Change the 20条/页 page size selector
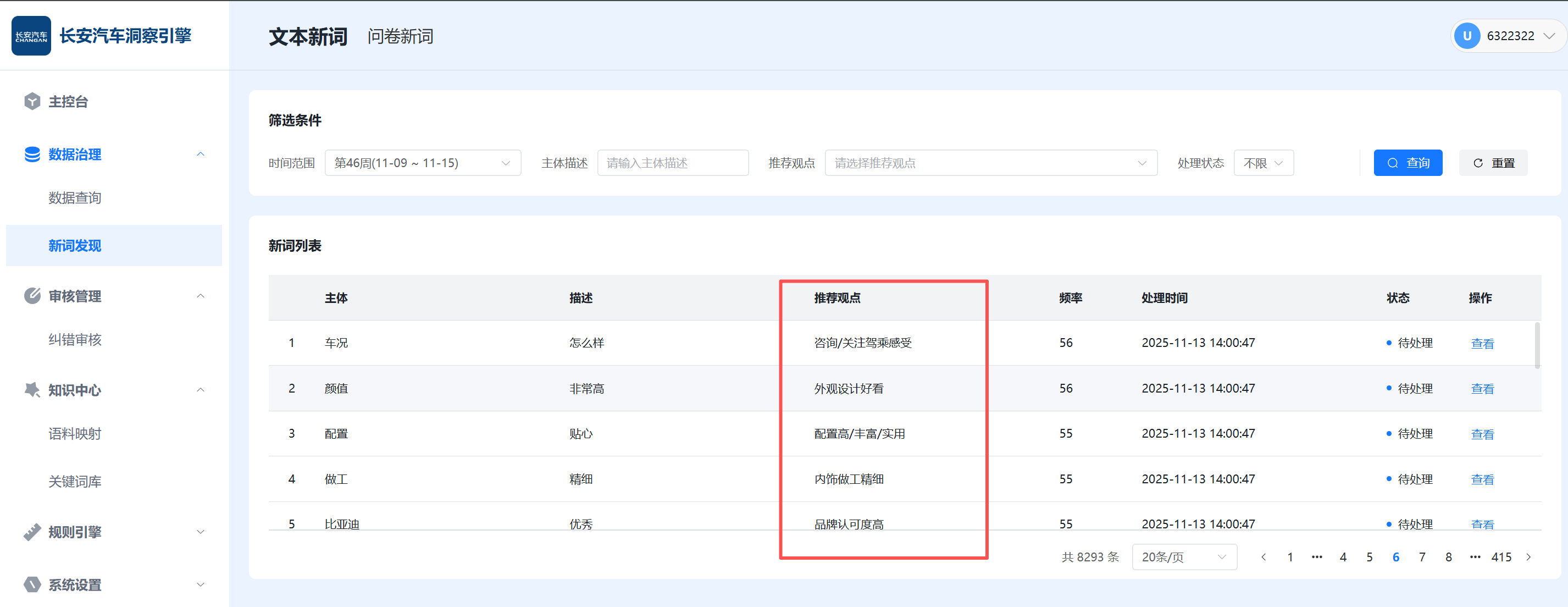This screenshot has width=1568, height=607. coord(1183,557)
